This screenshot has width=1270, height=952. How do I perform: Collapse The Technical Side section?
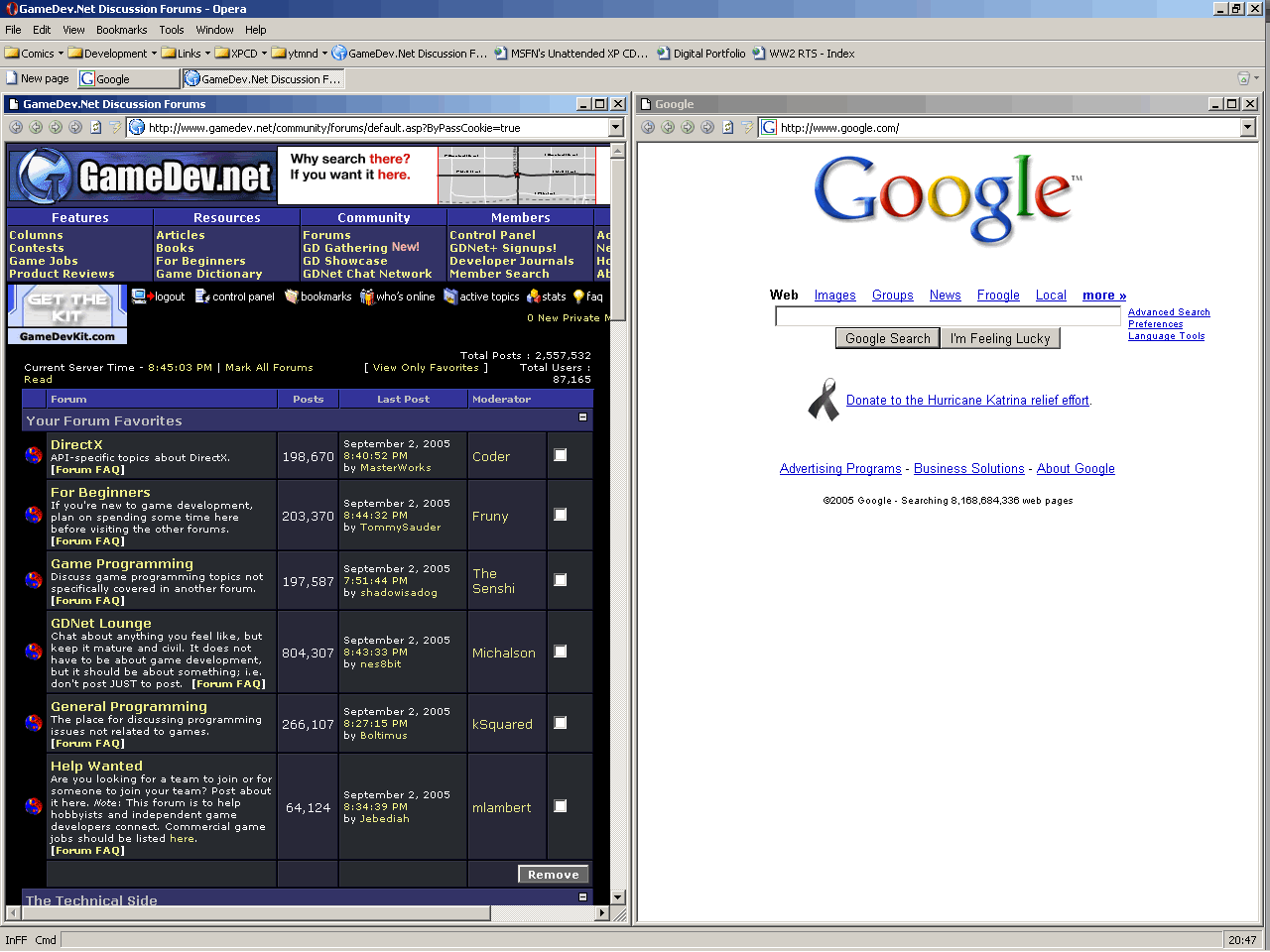582,896
